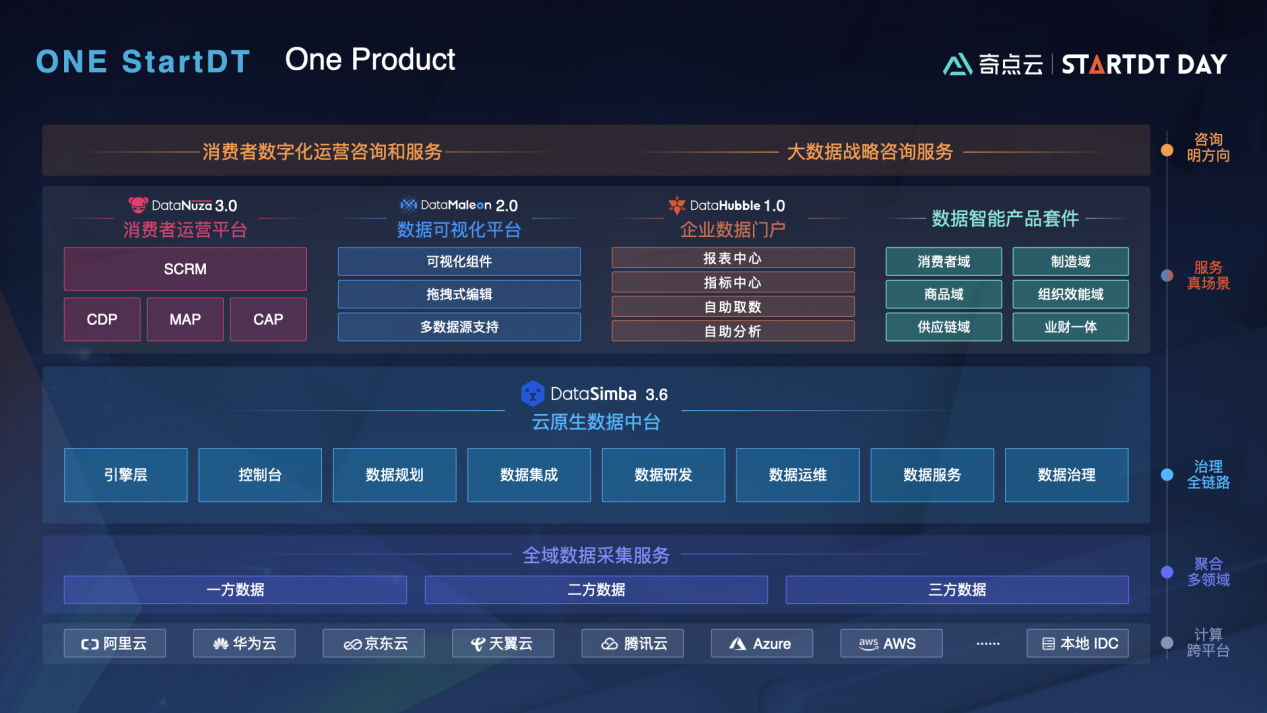
Task: Select the 三方数据 bar
Action: [957, 590]
